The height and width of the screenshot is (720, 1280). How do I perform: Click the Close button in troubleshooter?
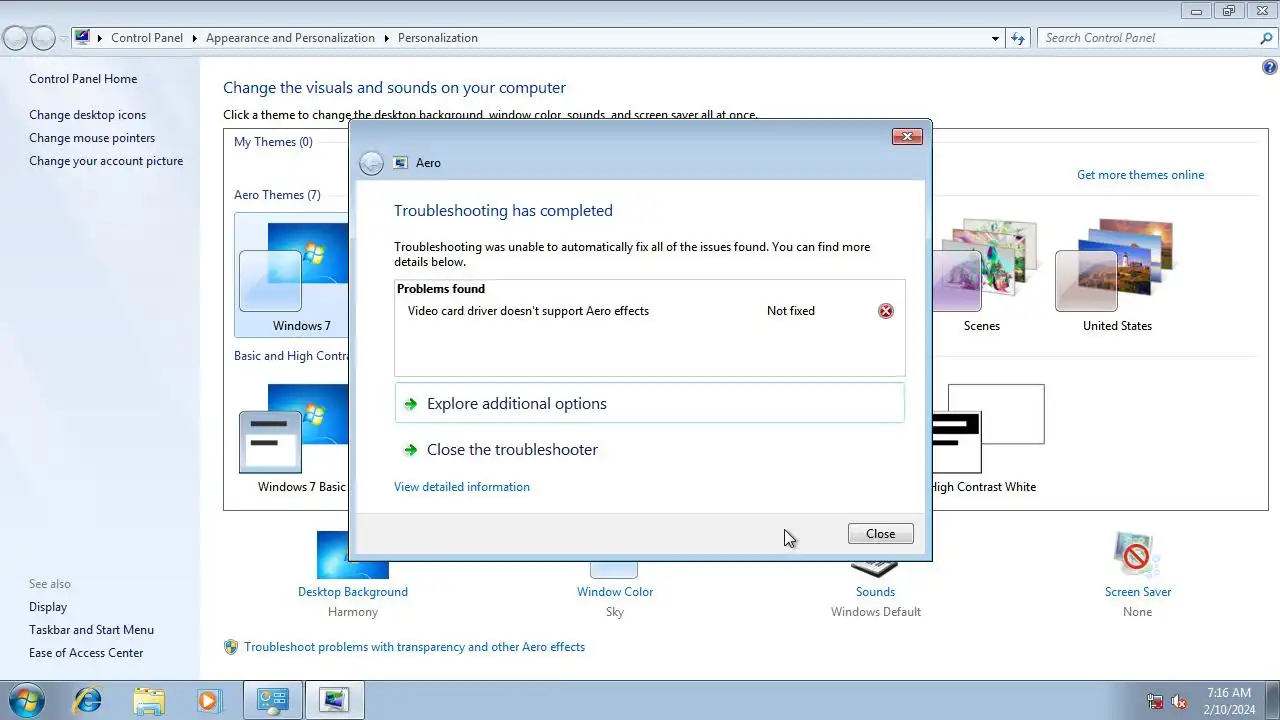click(880, 534)
